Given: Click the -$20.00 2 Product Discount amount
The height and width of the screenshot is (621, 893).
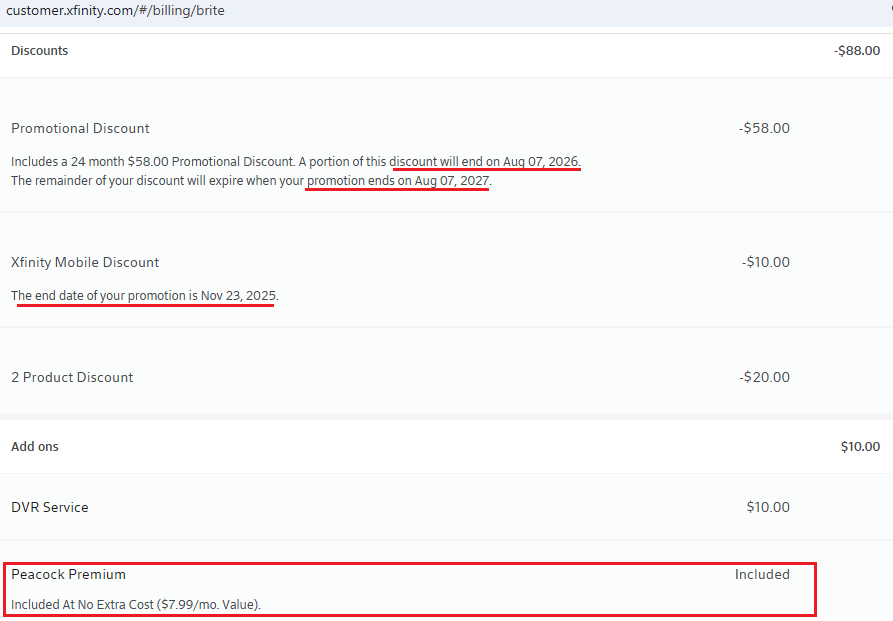Looking at the screenshot, I should pyautogui.click(x=764, y=377).
